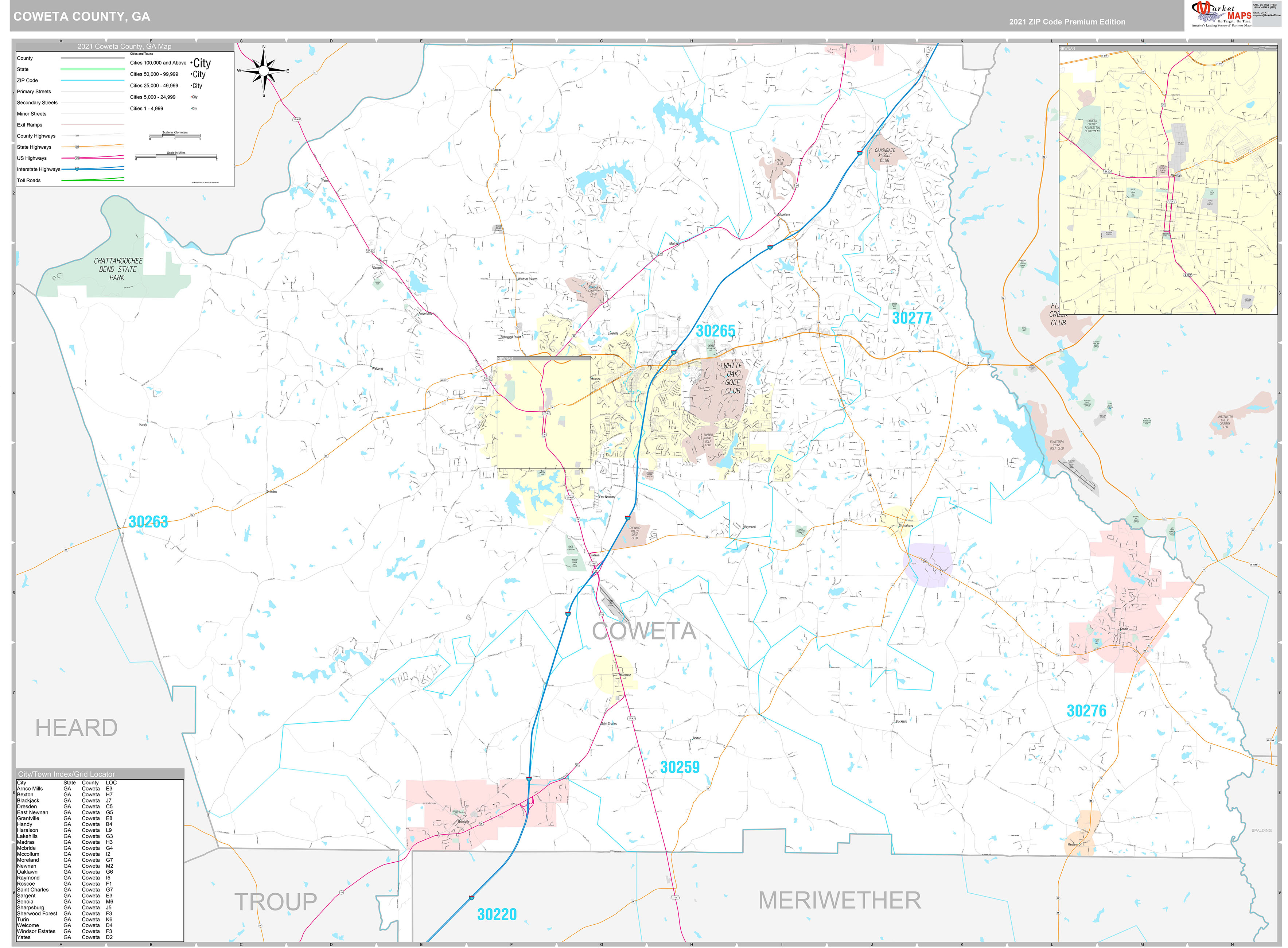
Task: Select the yellow Newnan inset box on the main map
Action: [543, 413]
